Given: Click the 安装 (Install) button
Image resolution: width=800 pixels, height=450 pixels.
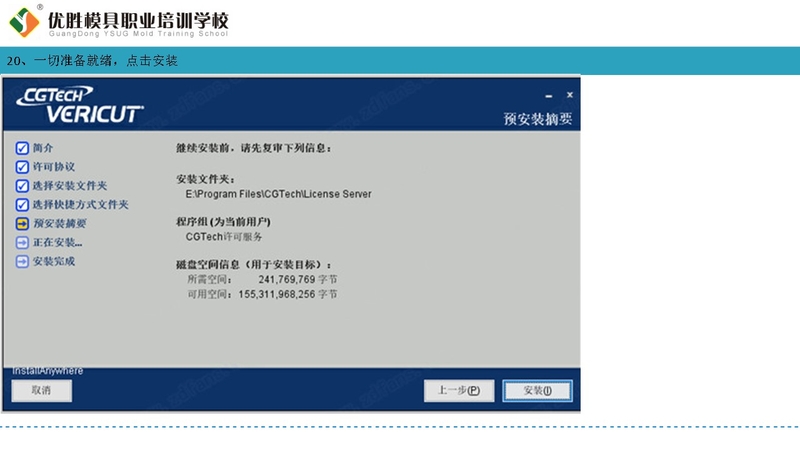Looking at the screenshot, I should point(537,391).
